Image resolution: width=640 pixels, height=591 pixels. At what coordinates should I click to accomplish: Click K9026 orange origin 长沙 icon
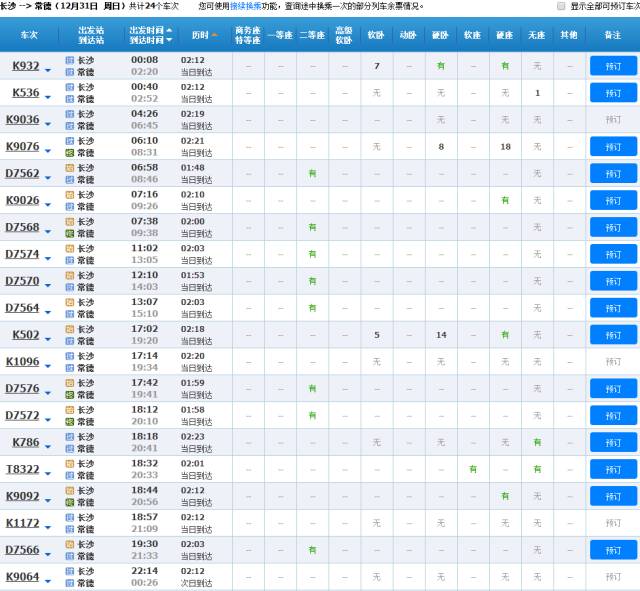(x=70, y=195)
